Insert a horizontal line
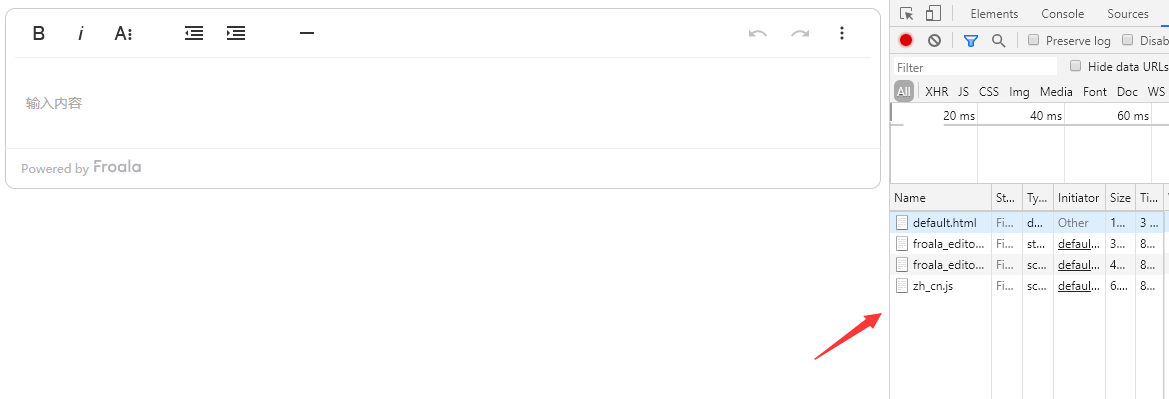 [306, 34]
